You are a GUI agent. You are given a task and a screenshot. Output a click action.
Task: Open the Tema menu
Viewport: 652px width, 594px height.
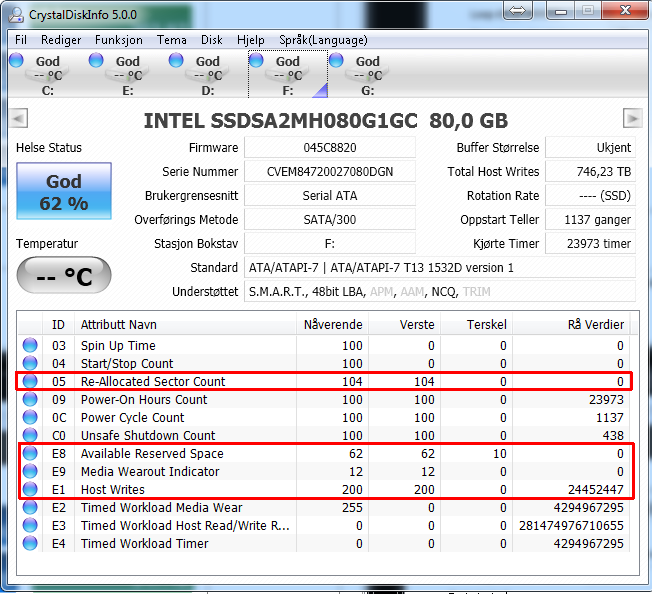(171, 40)
